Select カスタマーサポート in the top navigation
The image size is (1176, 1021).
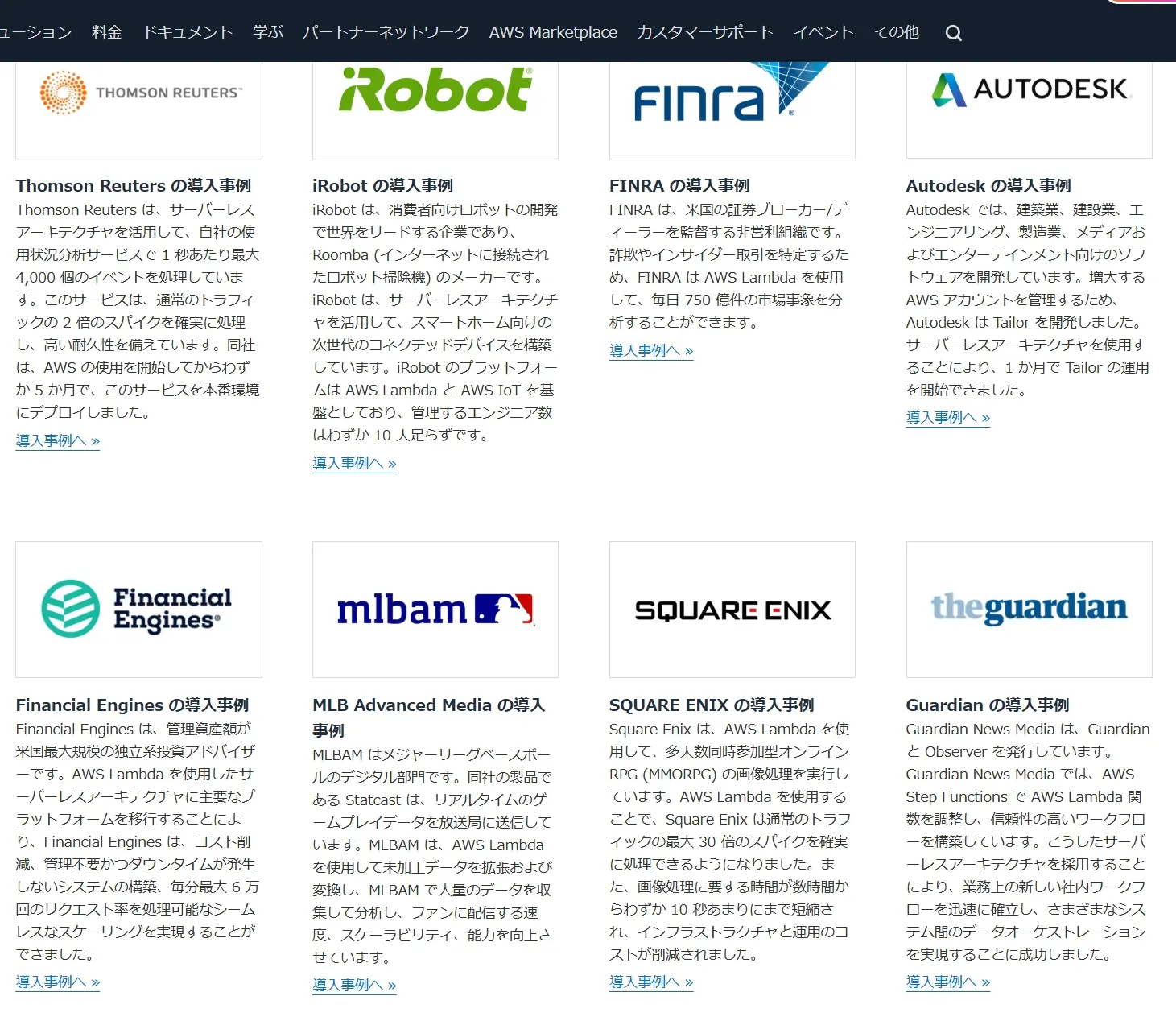(x=705, y=32)
